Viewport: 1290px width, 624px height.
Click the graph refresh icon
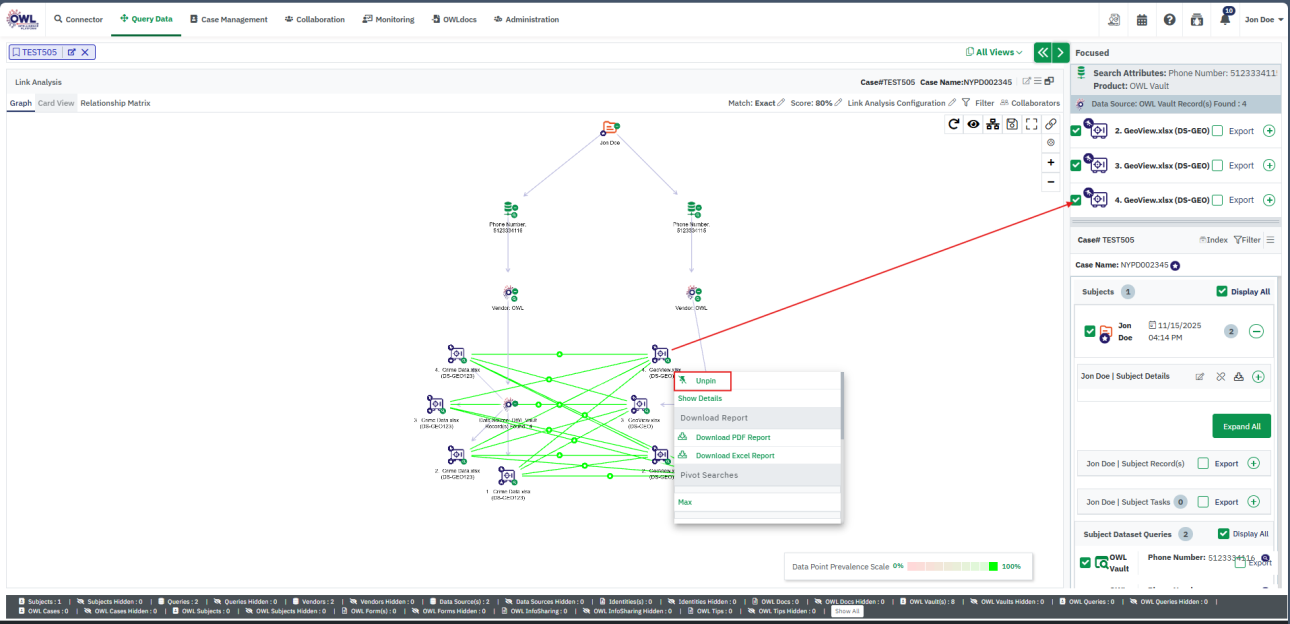pyautogui.click(x=954, y=124)
